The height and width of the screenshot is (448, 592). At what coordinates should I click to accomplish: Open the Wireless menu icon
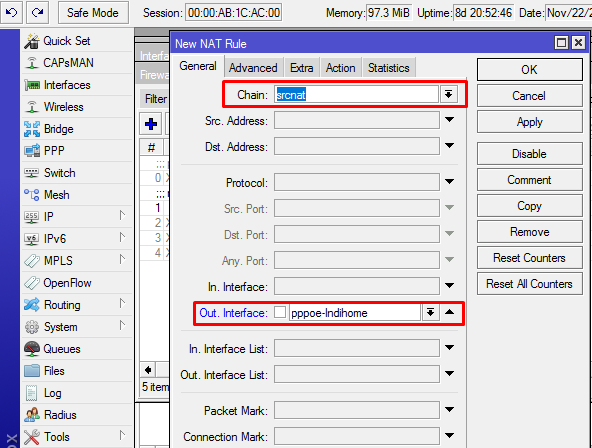[x=32, y=107]
